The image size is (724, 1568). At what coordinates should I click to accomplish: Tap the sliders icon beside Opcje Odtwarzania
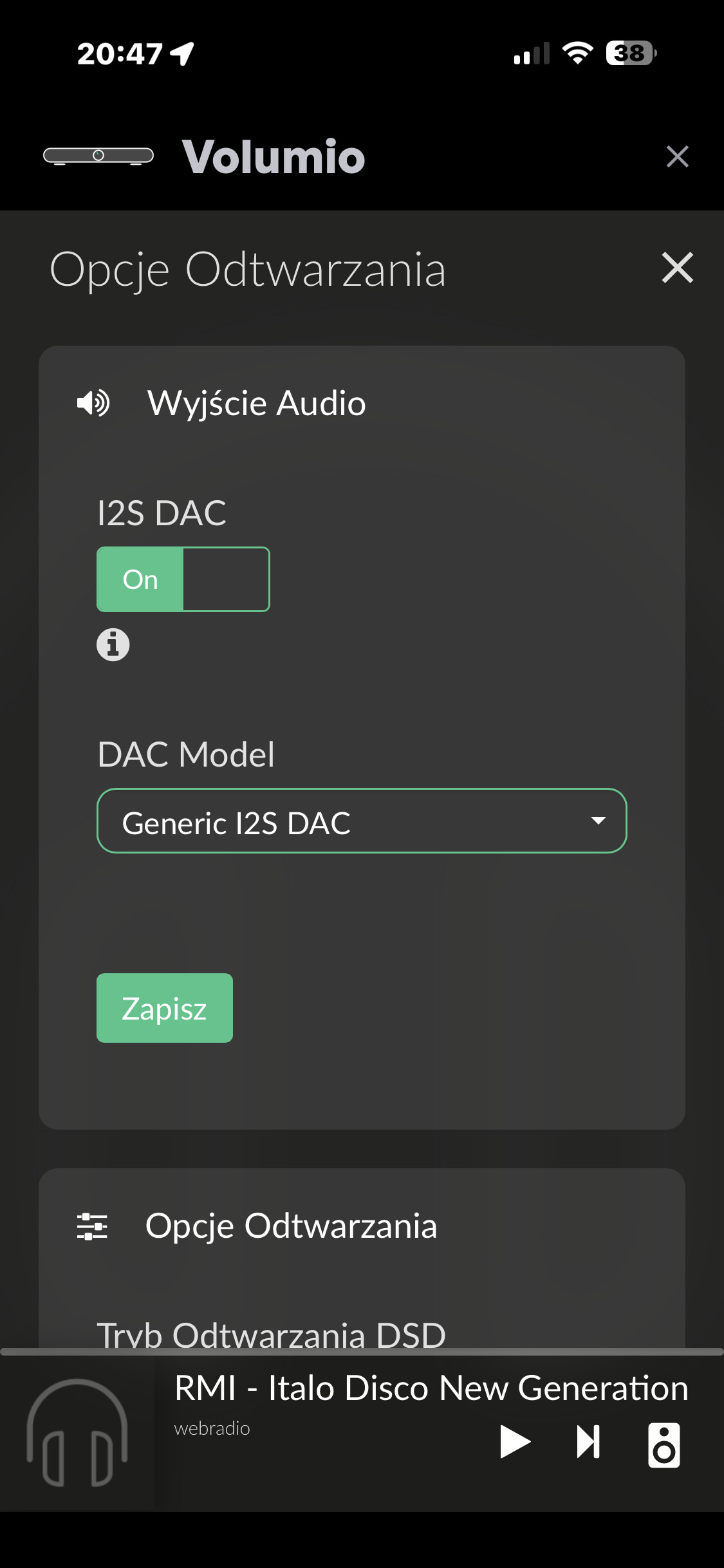tap(92, 1226)
